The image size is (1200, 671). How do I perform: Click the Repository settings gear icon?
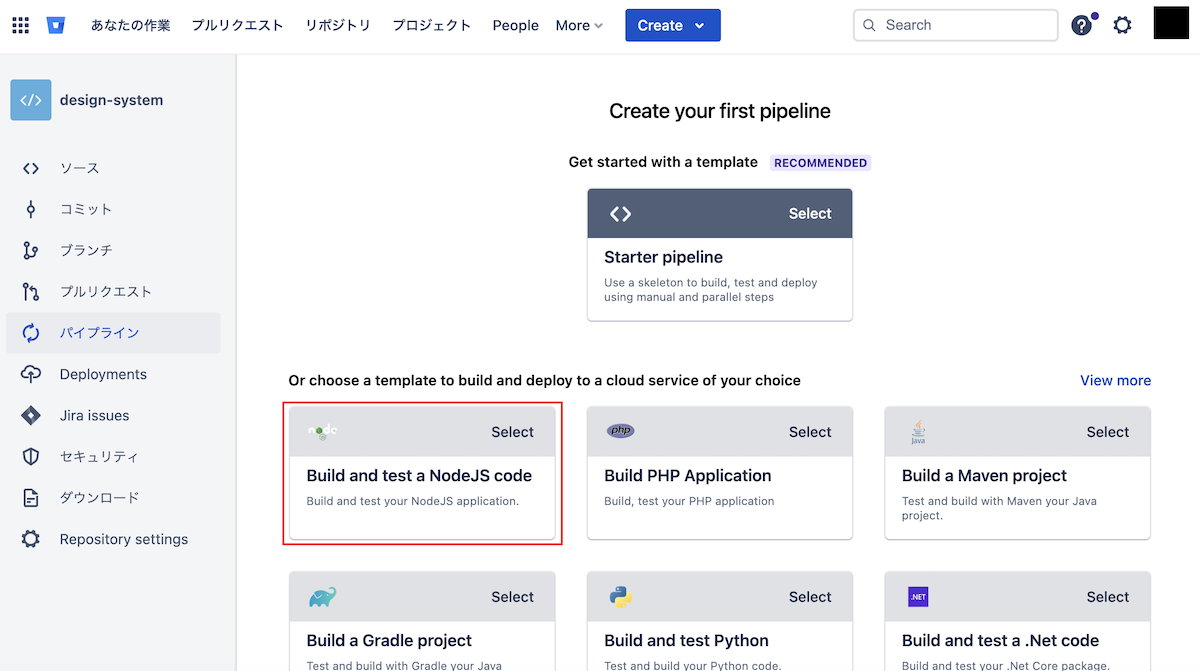(31, 539)
